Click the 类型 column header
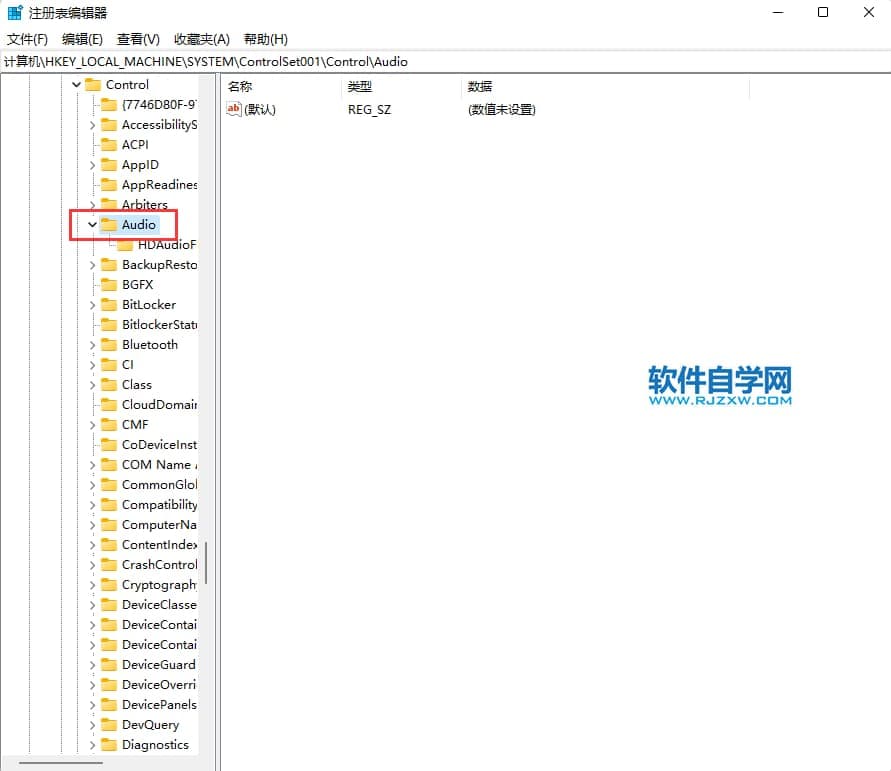The image size is (891, 771). 360,87
